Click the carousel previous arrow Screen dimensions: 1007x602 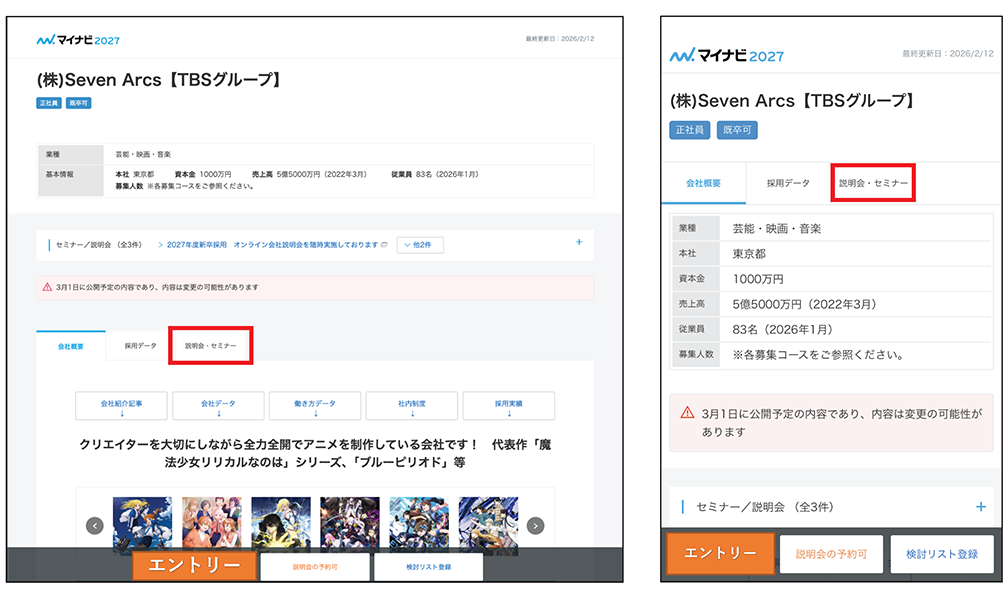coord(95,524)
